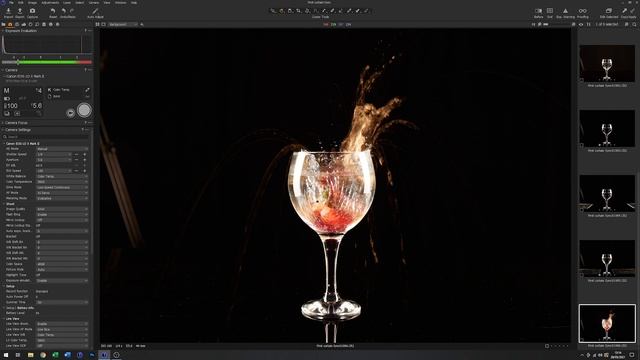Image resolution: width=640 pixels, height=360 pixels.
Task: Open the Camera menu
Action: [93, 2]
